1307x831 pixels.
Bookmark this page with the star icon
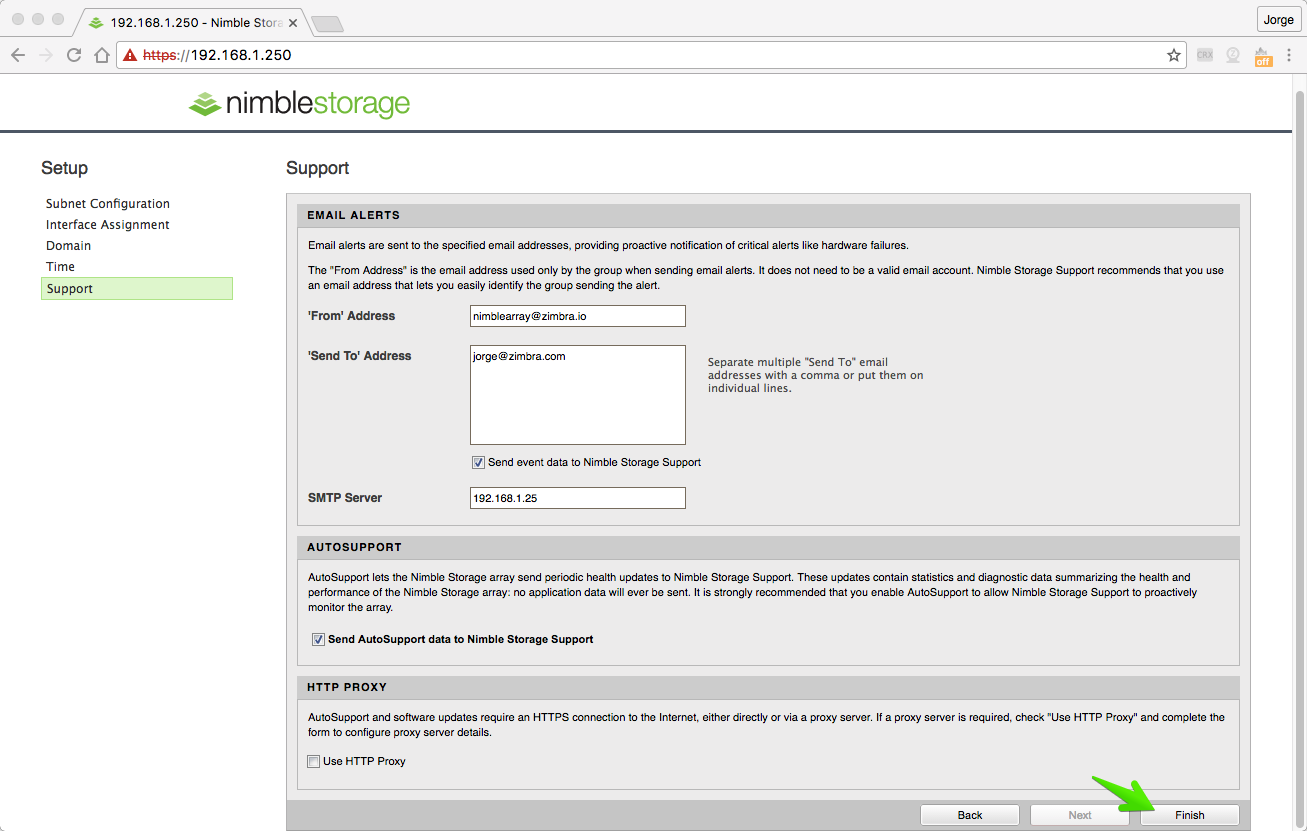[x=1174, y=55]
